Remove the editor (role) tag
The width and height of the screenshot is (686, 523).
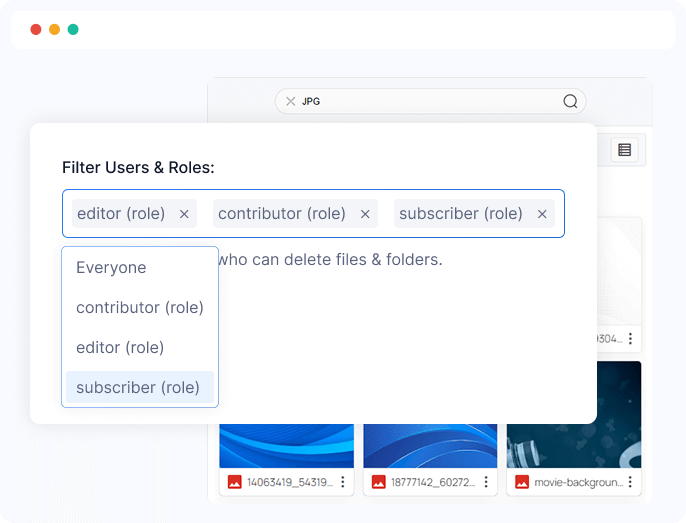point(184,214)
